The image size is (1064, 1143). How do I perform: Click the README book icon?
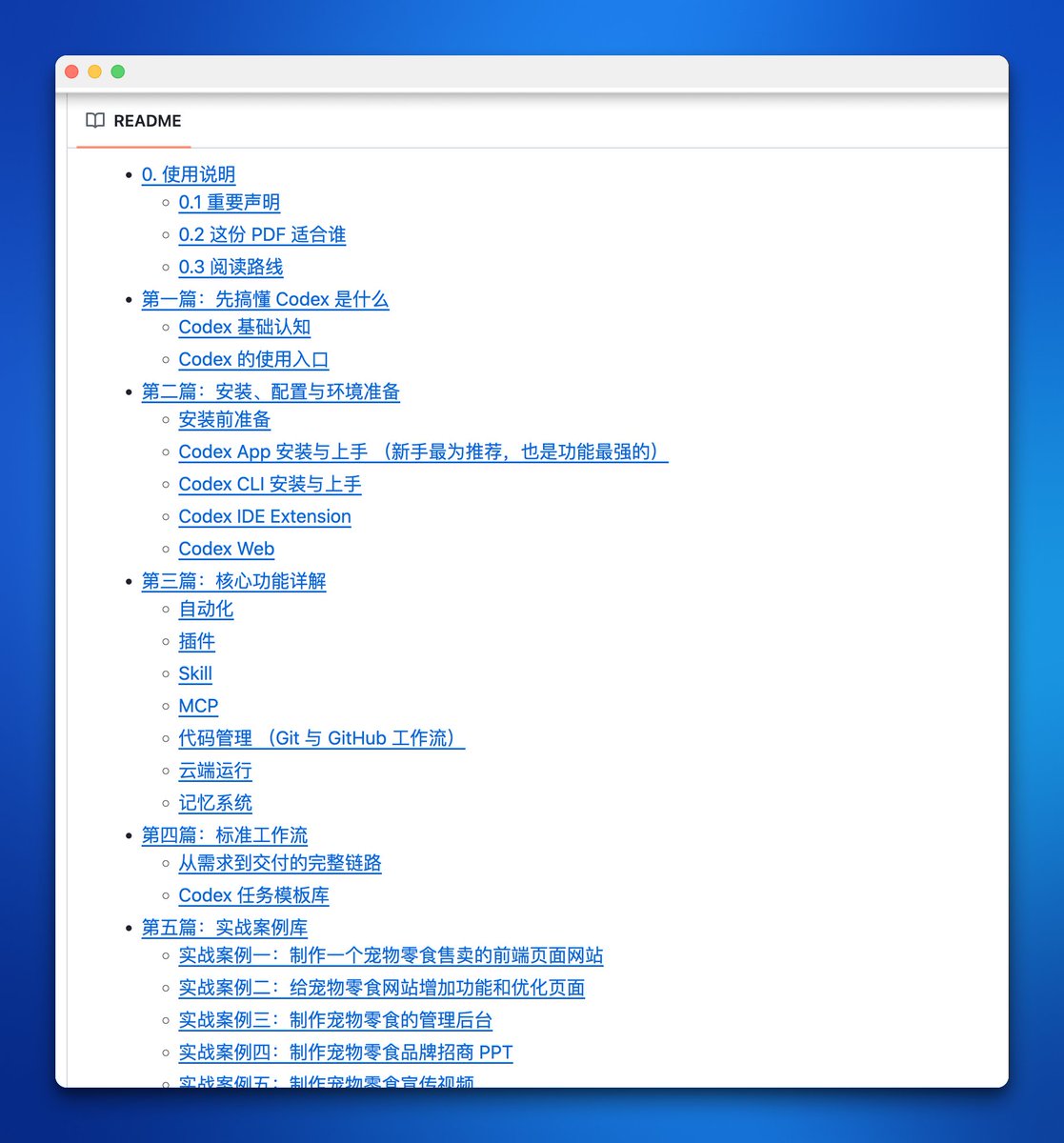click(95, 121)
